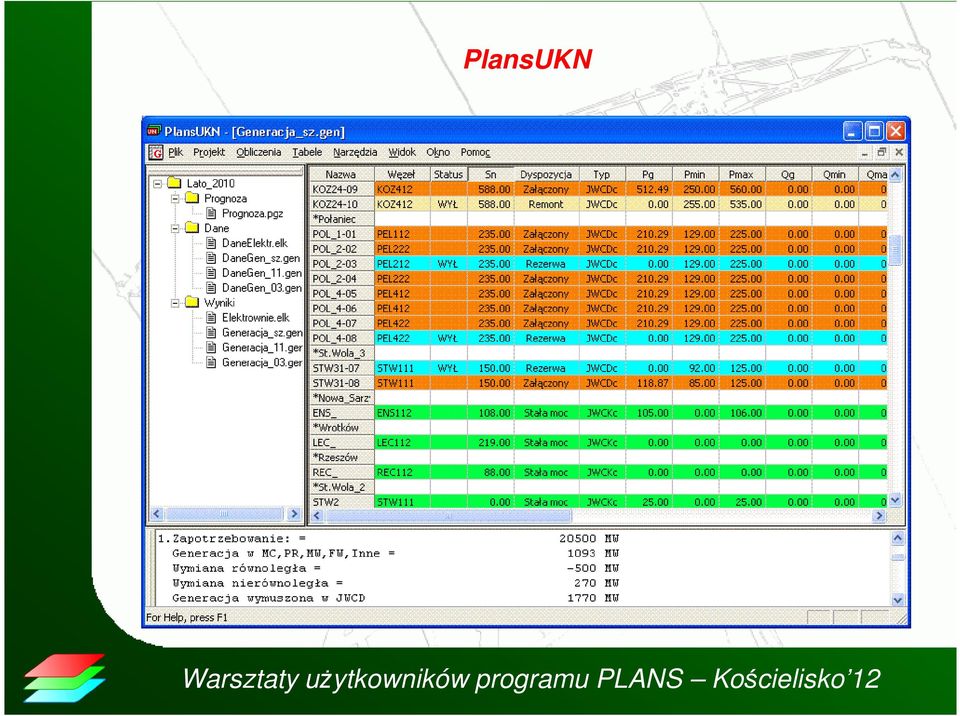The height and width of the screenshot is (716, 960).
Task: Click tree panel scrollbar right arrow
Action: [x=294, y=514]
